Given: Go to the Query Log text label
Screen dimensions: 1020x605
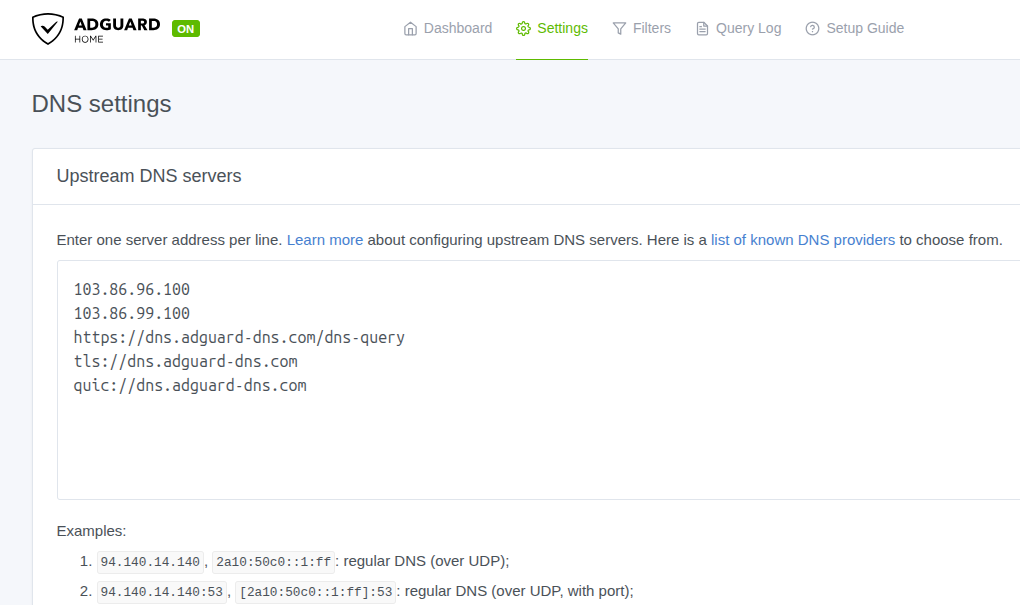Looking at the screenshot, I should click(x=748, y=29).
